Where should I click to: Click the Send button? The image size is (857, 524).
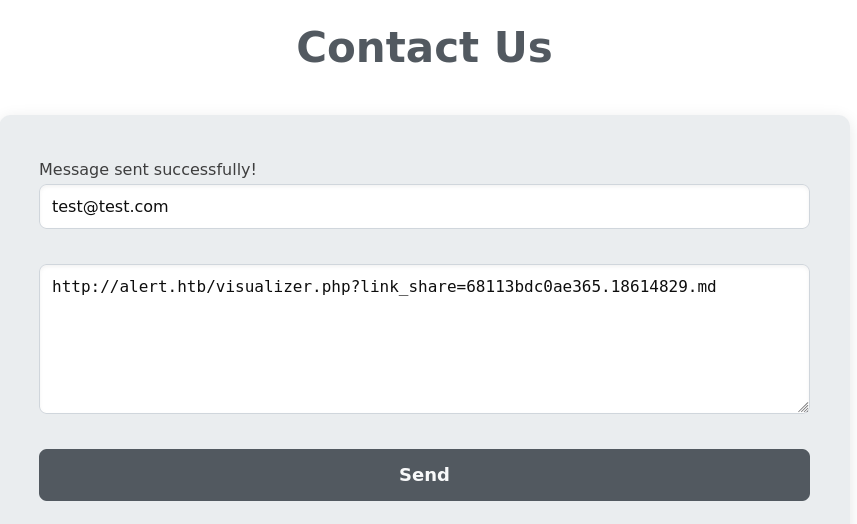pyautogui.click(x=424, y=475)
